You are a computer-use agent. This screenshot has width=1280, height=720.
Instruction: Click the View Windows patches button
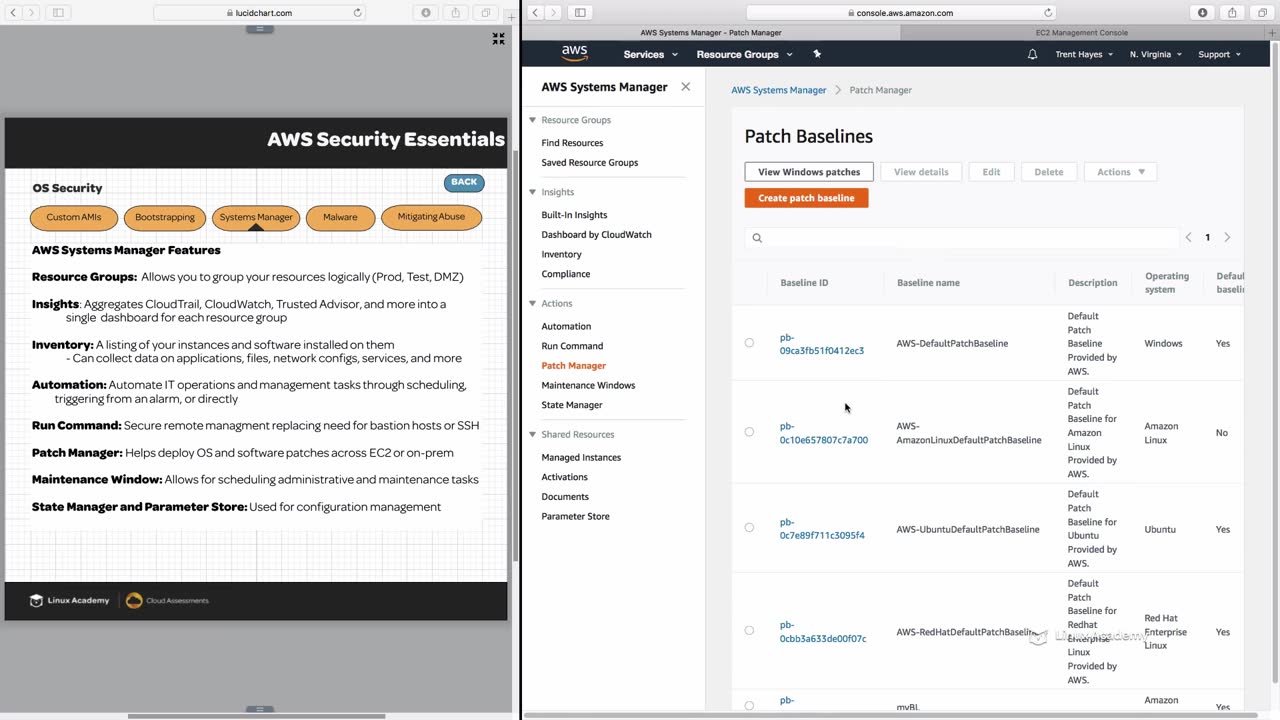click(809, 172)
